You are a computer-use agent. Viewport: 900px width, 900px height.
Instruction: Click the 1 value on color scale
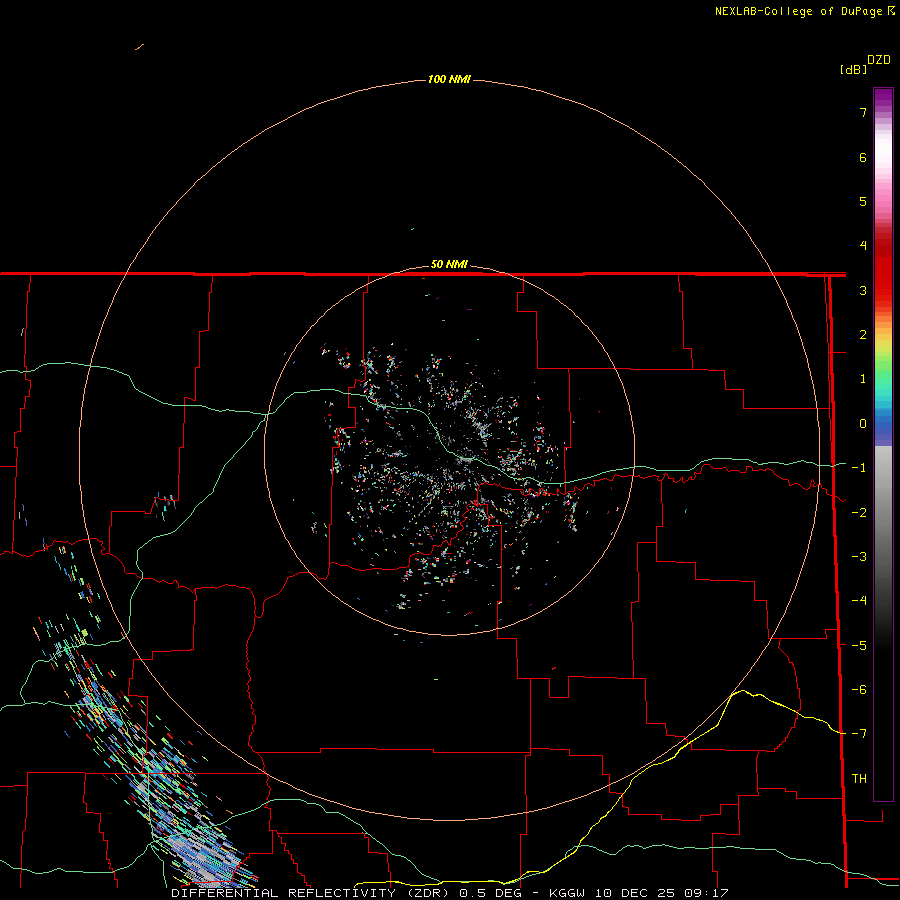coord(863,379)
